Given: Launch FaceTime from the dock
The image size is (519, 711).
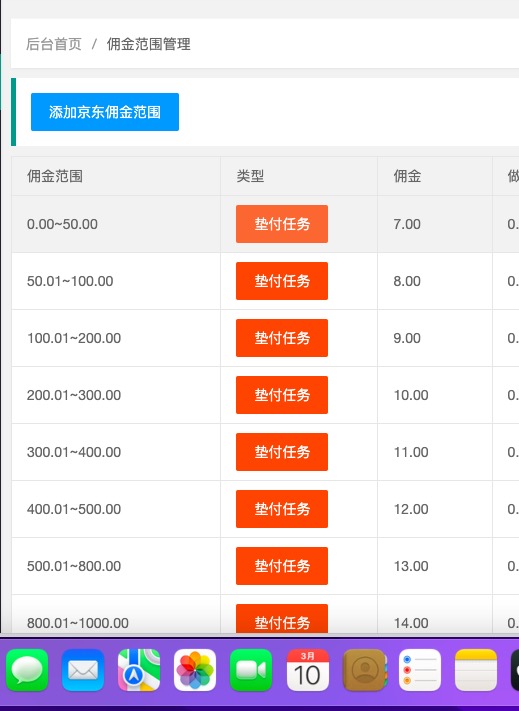Looking at the screenshot, I should pyautogui.click(x=251, y=670).
